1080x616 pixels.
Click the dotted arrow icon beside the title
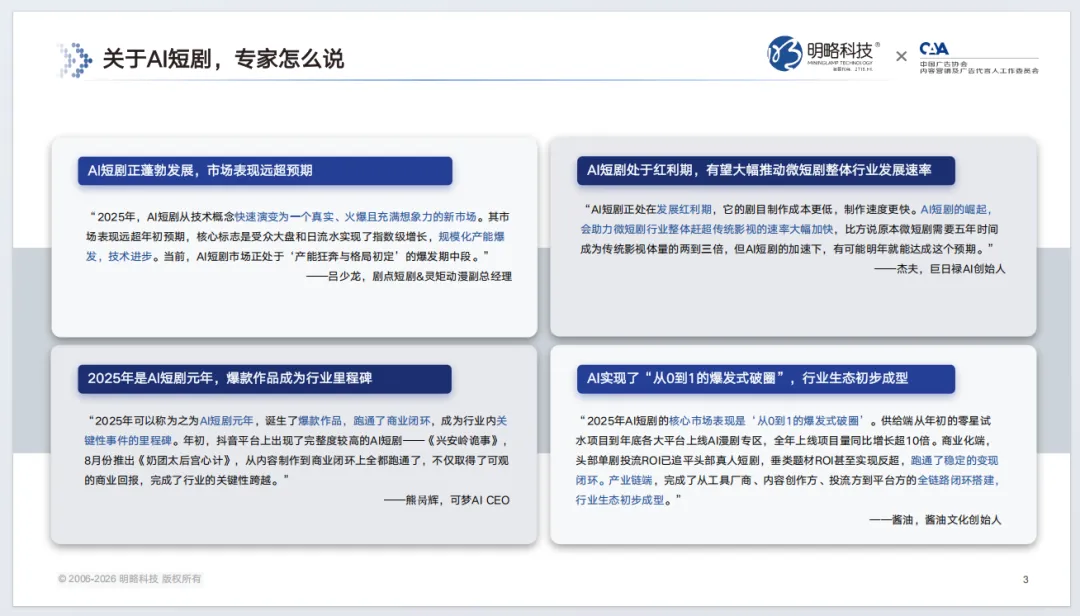click(x=75, y=60)
